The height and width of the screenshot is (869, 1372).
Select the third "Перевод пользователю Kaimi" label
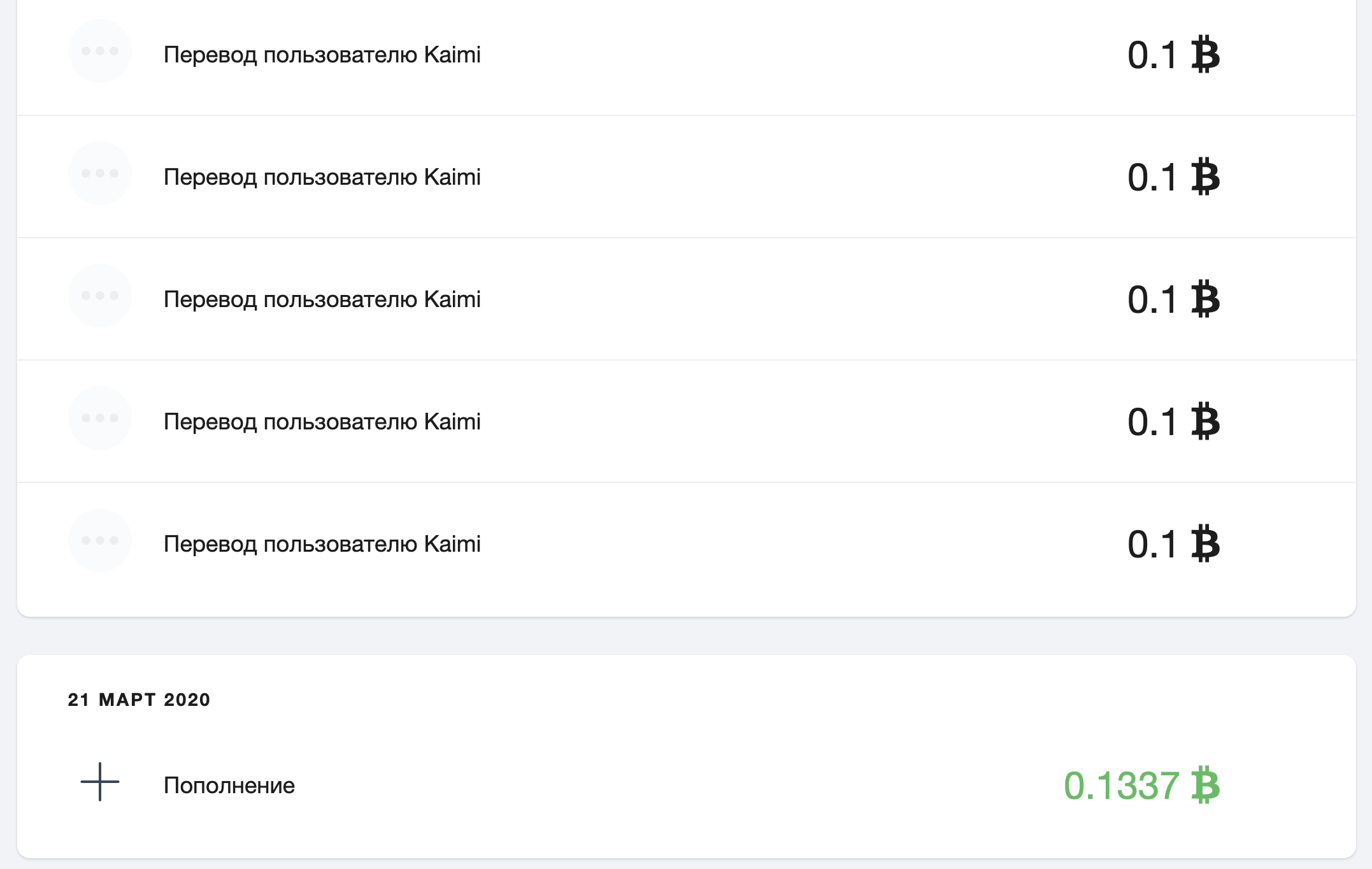coord(322,299)
